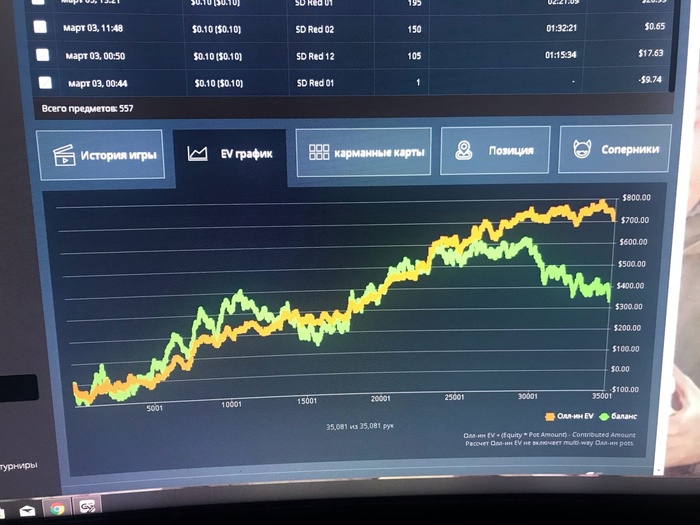Click the date март 03, 11:48
Screen dimensions: 700x525
tap(93, 28)
